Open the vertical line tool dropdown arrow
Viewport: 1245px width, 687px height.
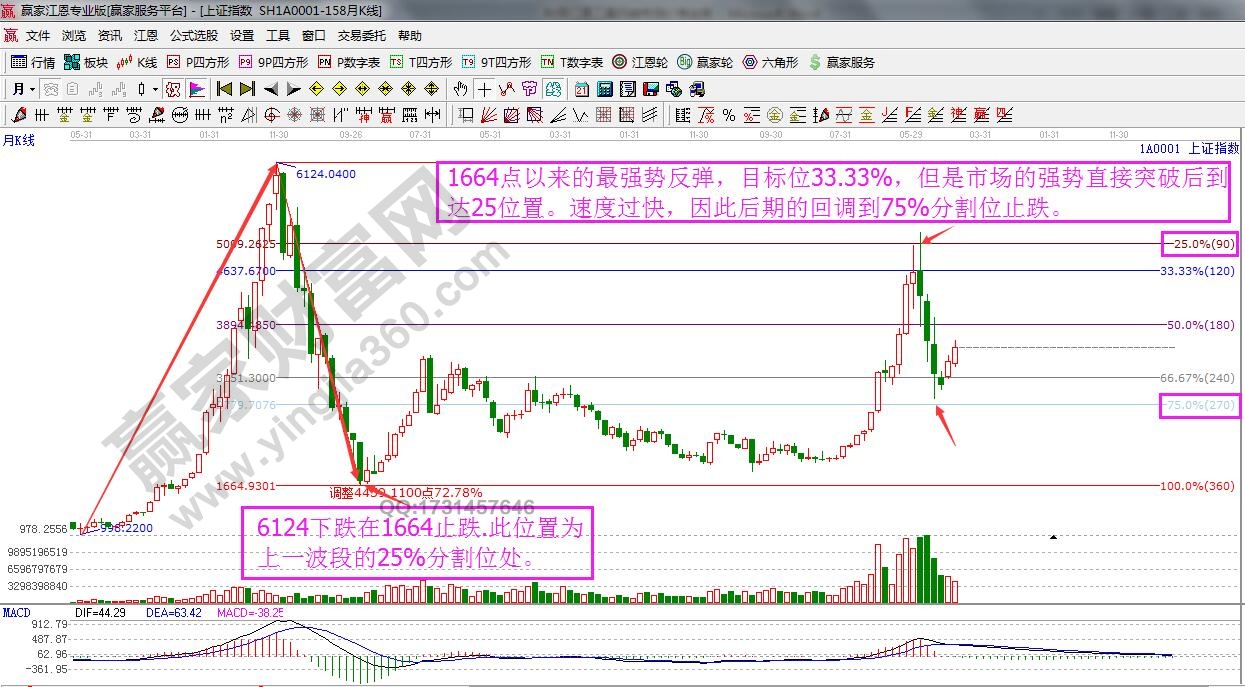tap(155, 89)
